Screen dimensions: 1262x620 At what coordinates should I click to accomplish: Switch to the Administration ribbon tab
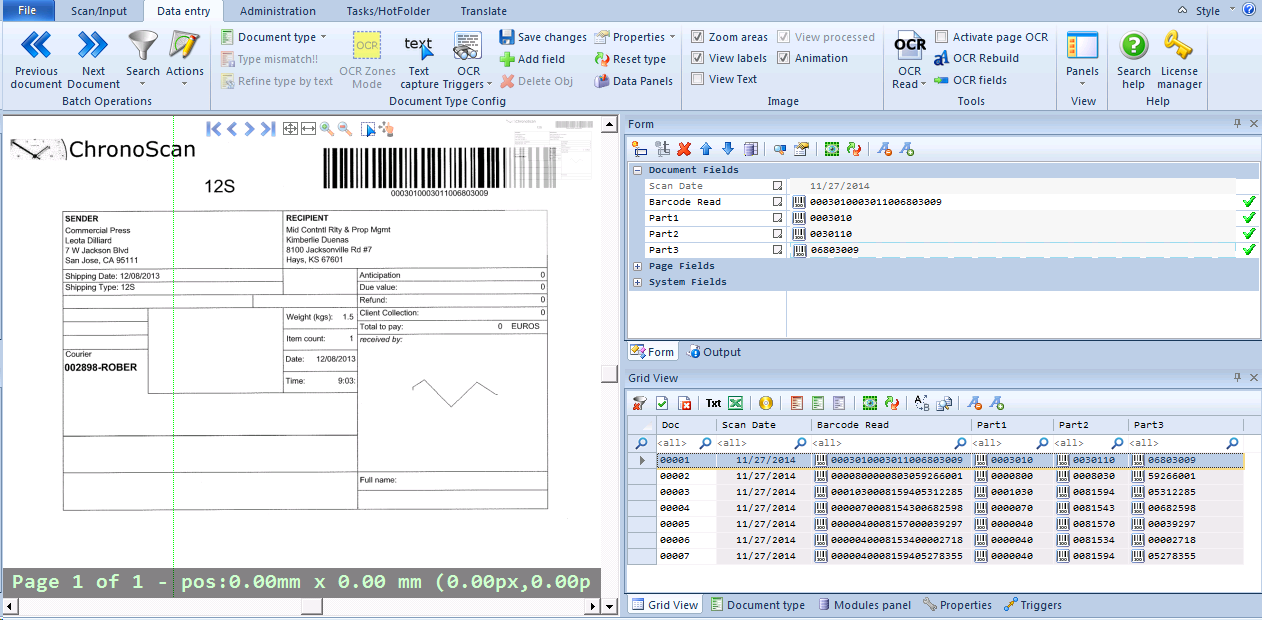pos(277,11)
